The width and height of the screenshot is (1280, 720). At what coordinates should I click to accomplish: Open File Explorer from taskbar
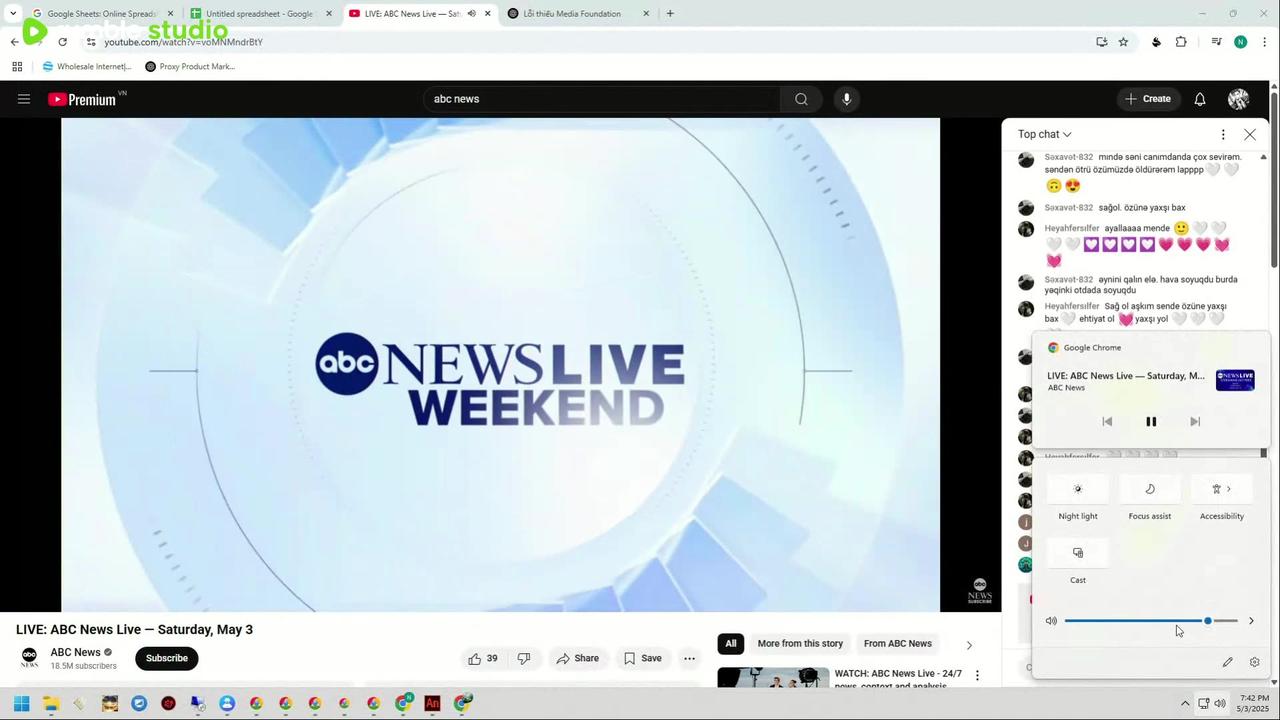coord(51,704)
